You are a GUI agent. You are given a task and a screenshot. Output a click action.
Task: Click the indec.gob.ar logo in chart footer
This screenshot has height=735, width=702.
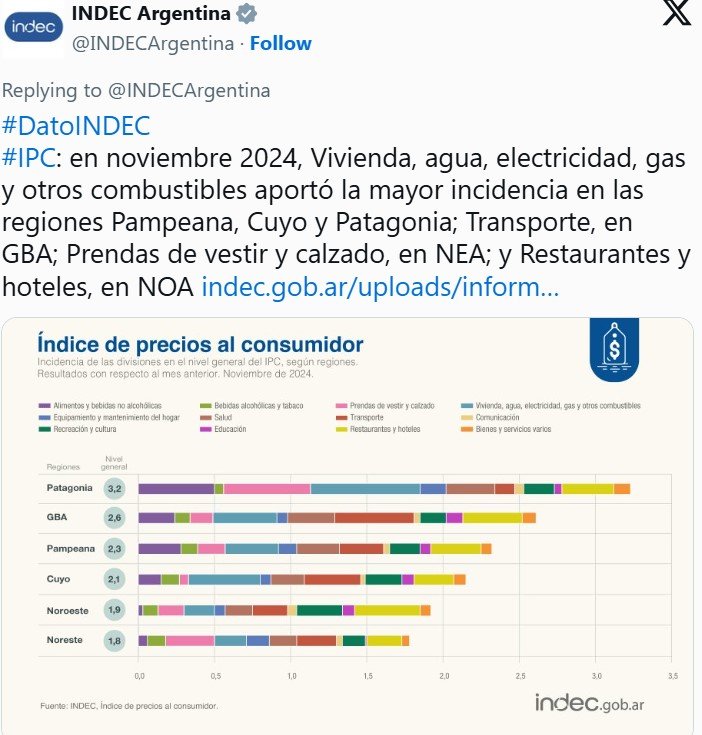coord(589,702)
